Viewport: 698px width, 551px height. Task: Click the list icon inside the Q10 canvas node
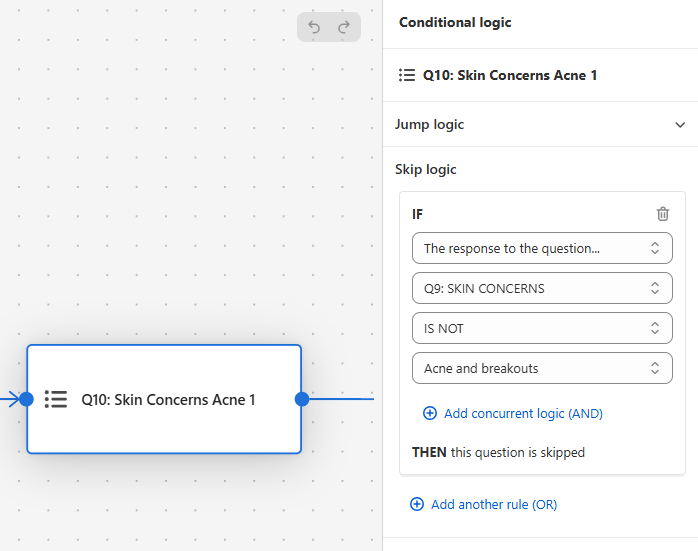tap(56, 399)
